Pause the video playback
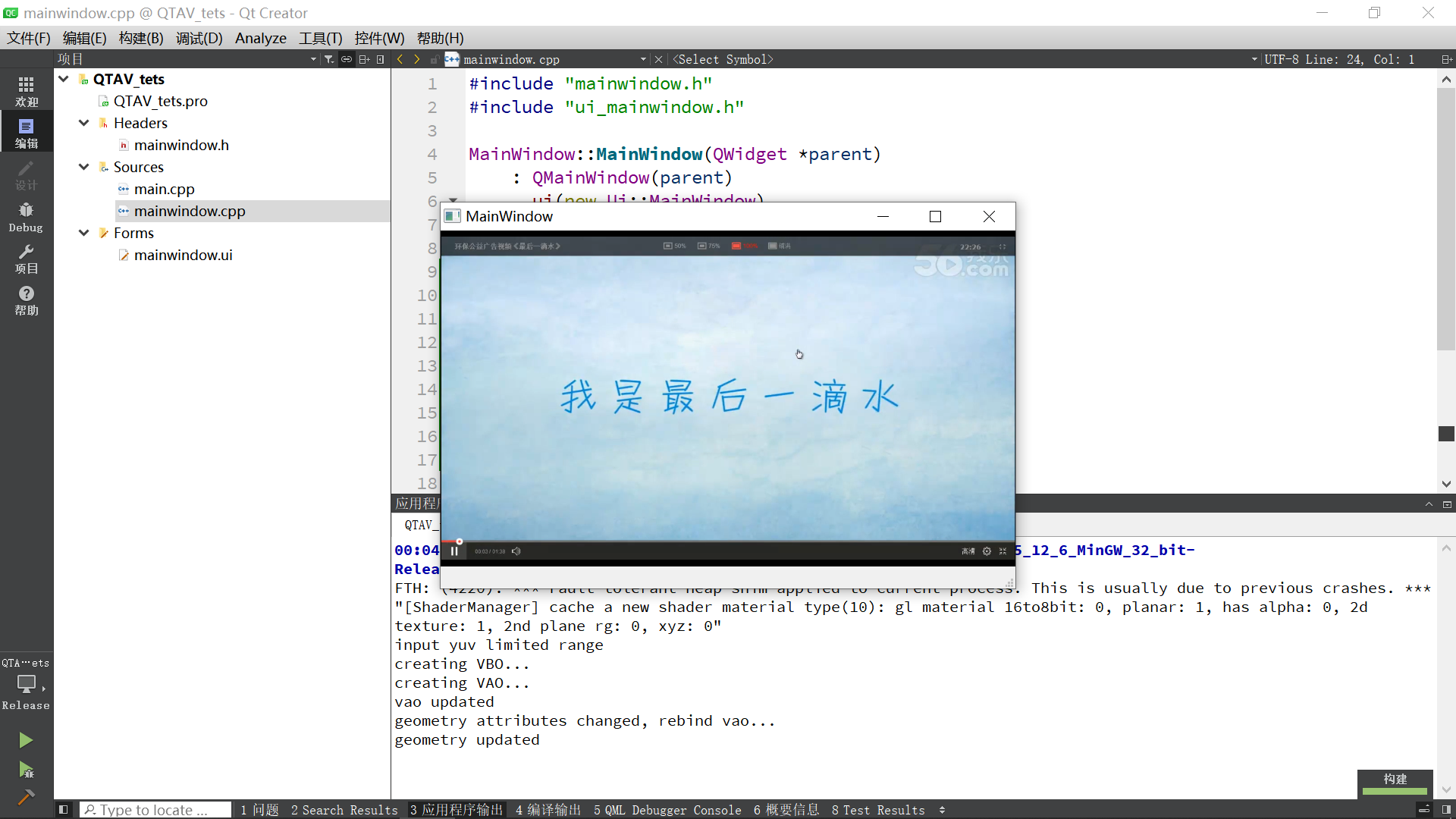 [454, 551]
